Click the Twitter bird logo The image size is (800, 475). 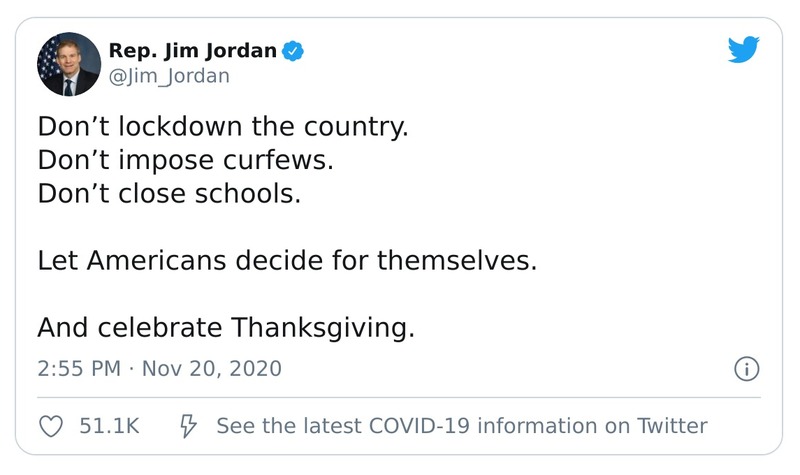[744, 50]
